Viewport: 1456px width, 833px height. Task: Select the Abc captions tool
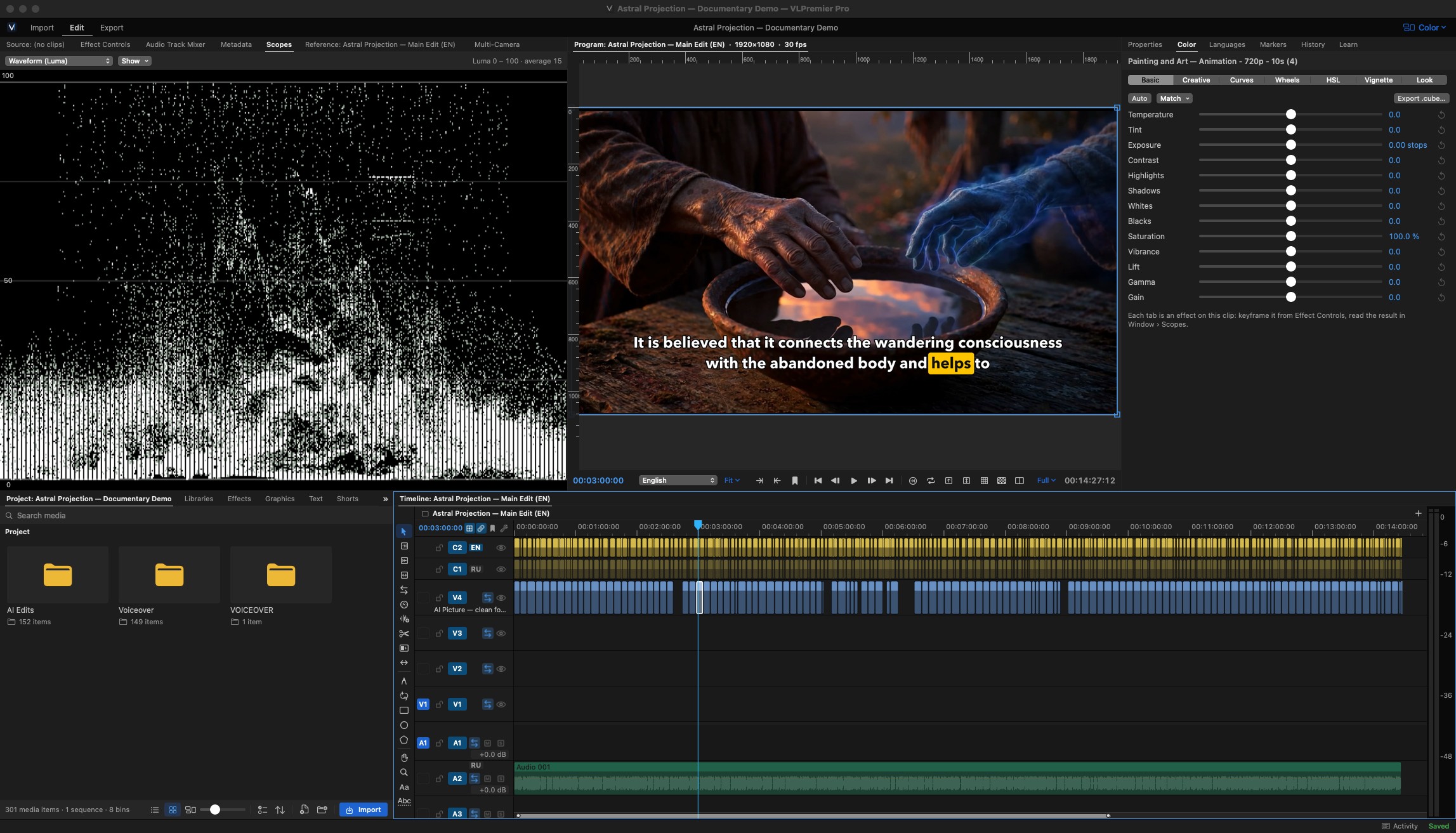(x=403, y=801)
